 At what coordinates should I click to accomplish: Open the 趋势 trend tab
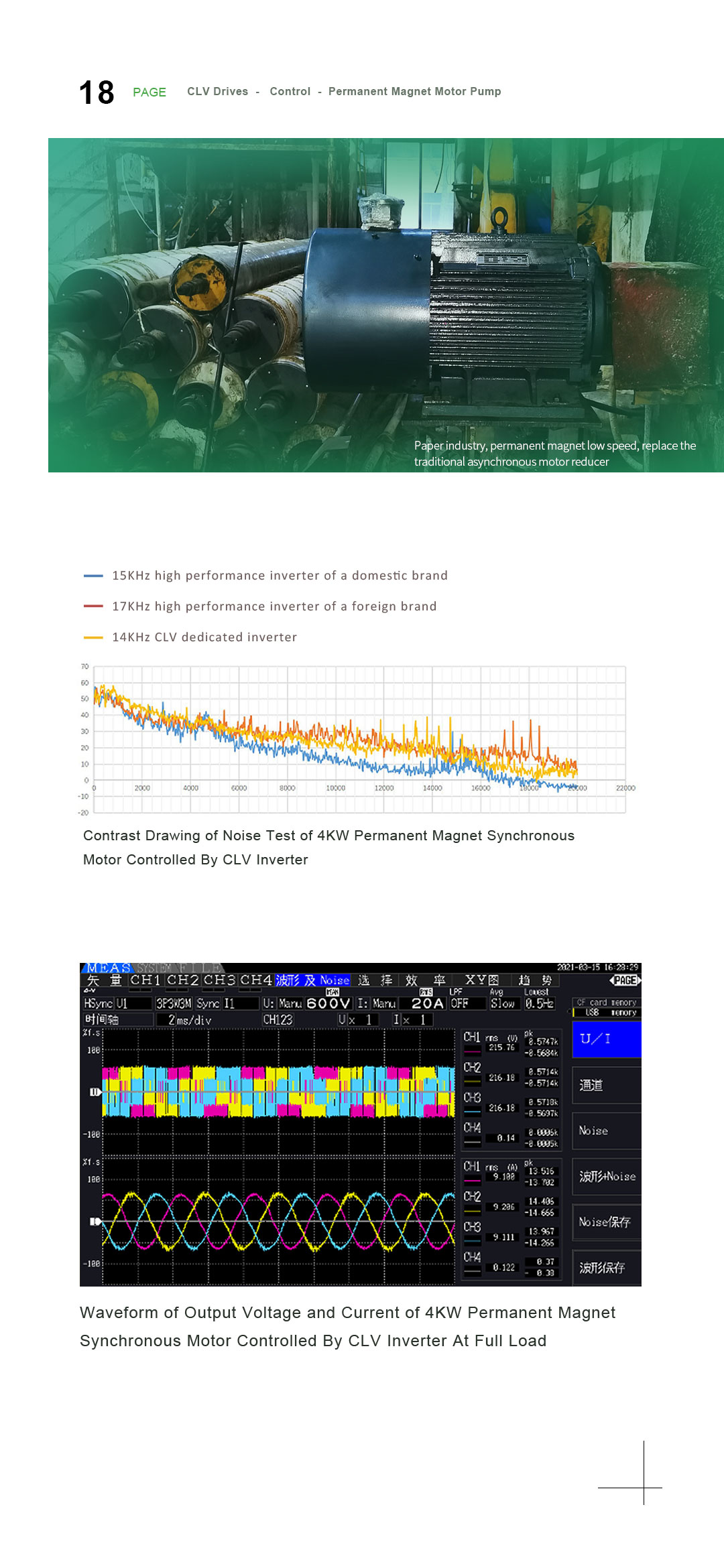535,980
